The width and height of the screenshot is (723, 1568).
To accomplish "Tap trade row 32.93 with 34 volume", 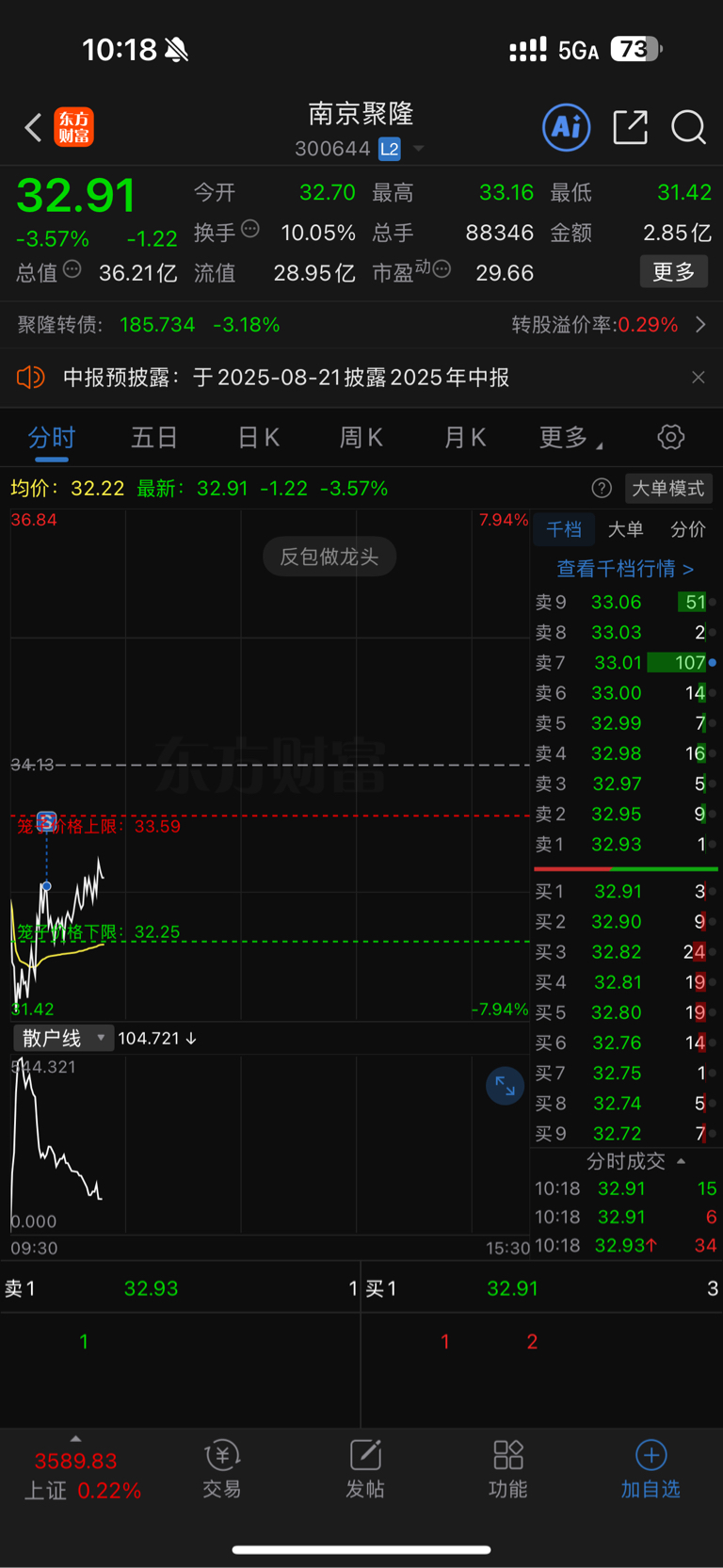I will [x=625, y=1245].
